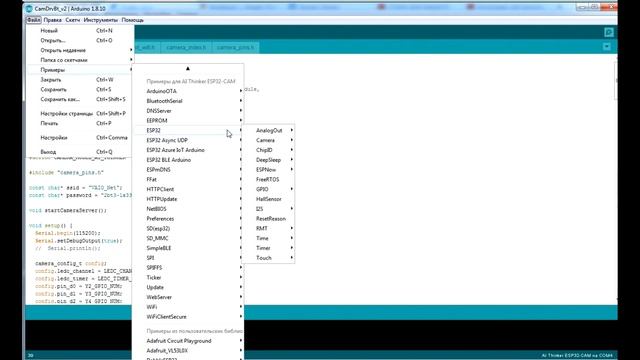Choose Сохранить menu entry
Viewport: 640px width, 360px height.
80,89
